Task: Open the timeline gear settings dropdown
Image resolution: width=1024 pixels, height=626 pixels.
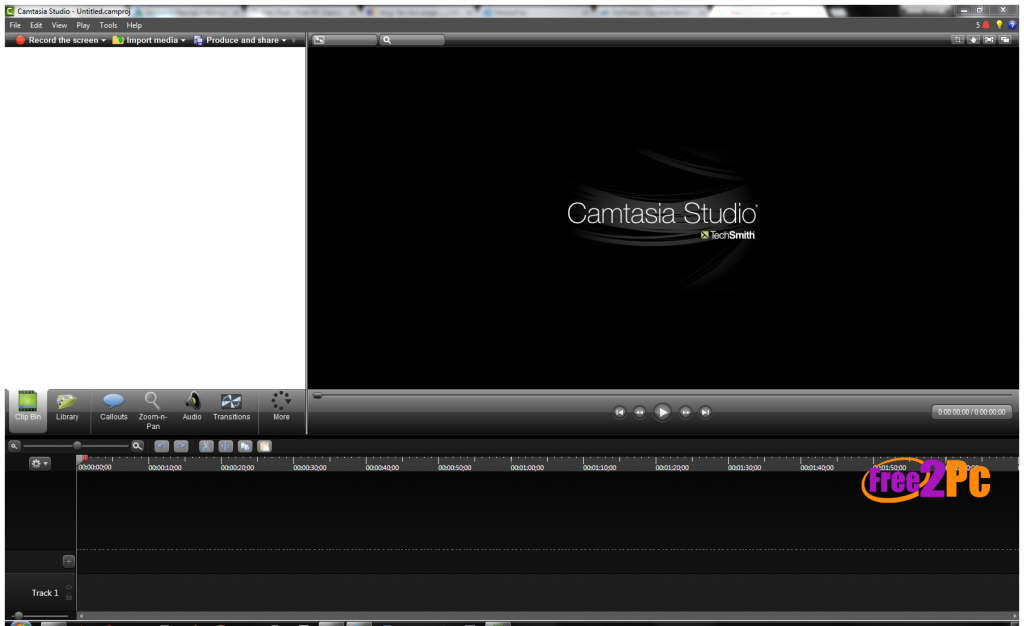Action: point(39,463)
